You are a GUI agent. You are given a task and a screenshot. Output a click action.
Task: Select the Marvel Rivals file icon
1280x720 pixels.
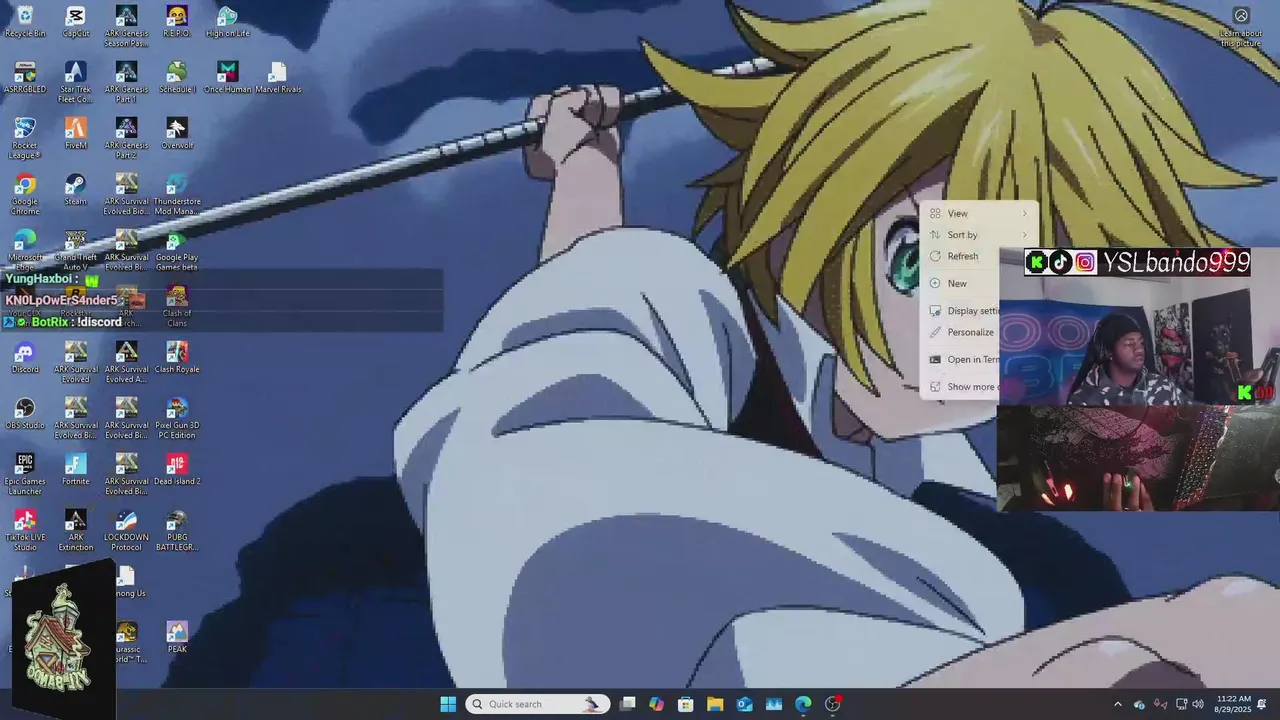(278, 78)
